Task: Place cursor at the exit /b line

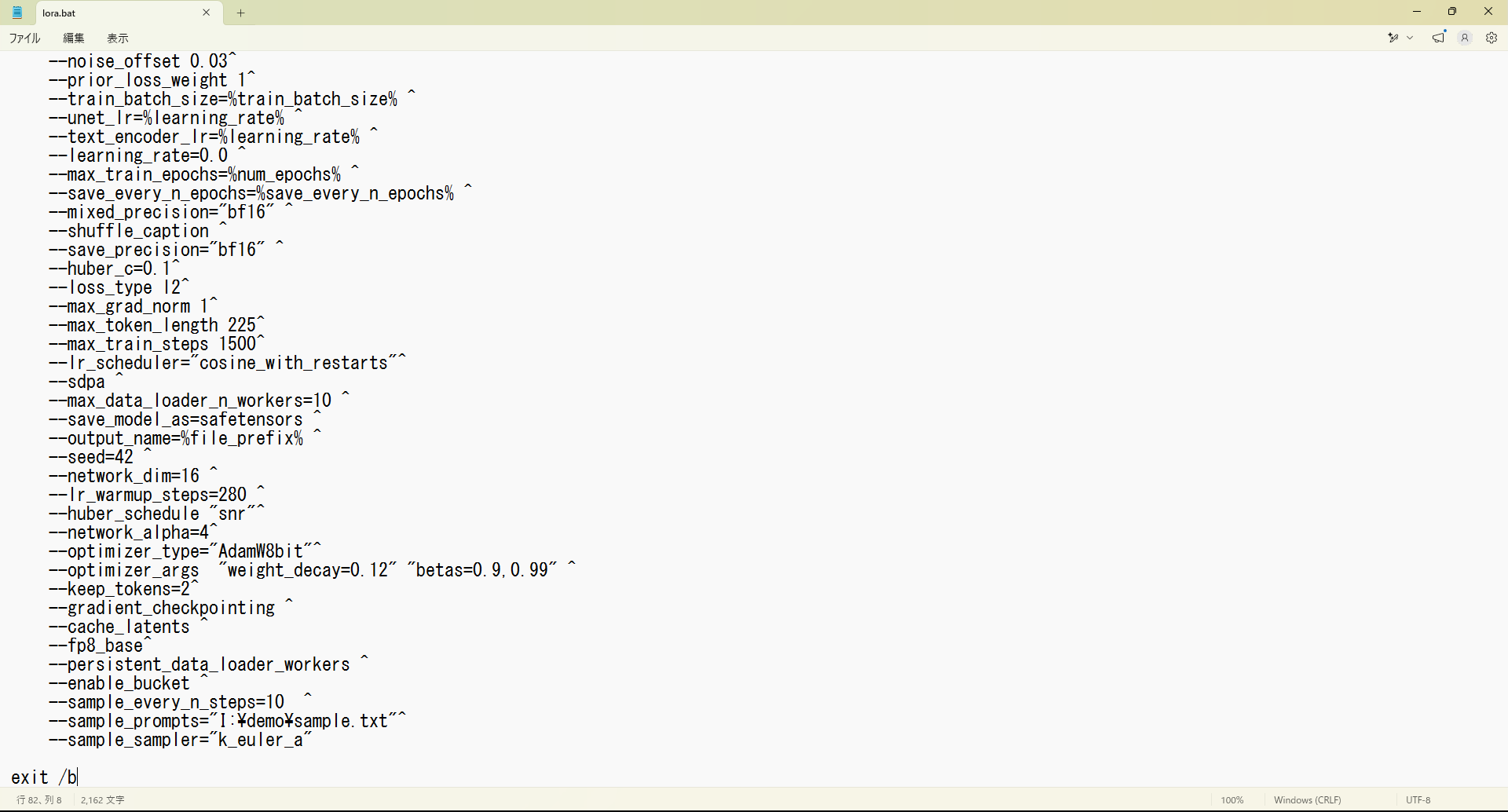Action: point(44,777)
